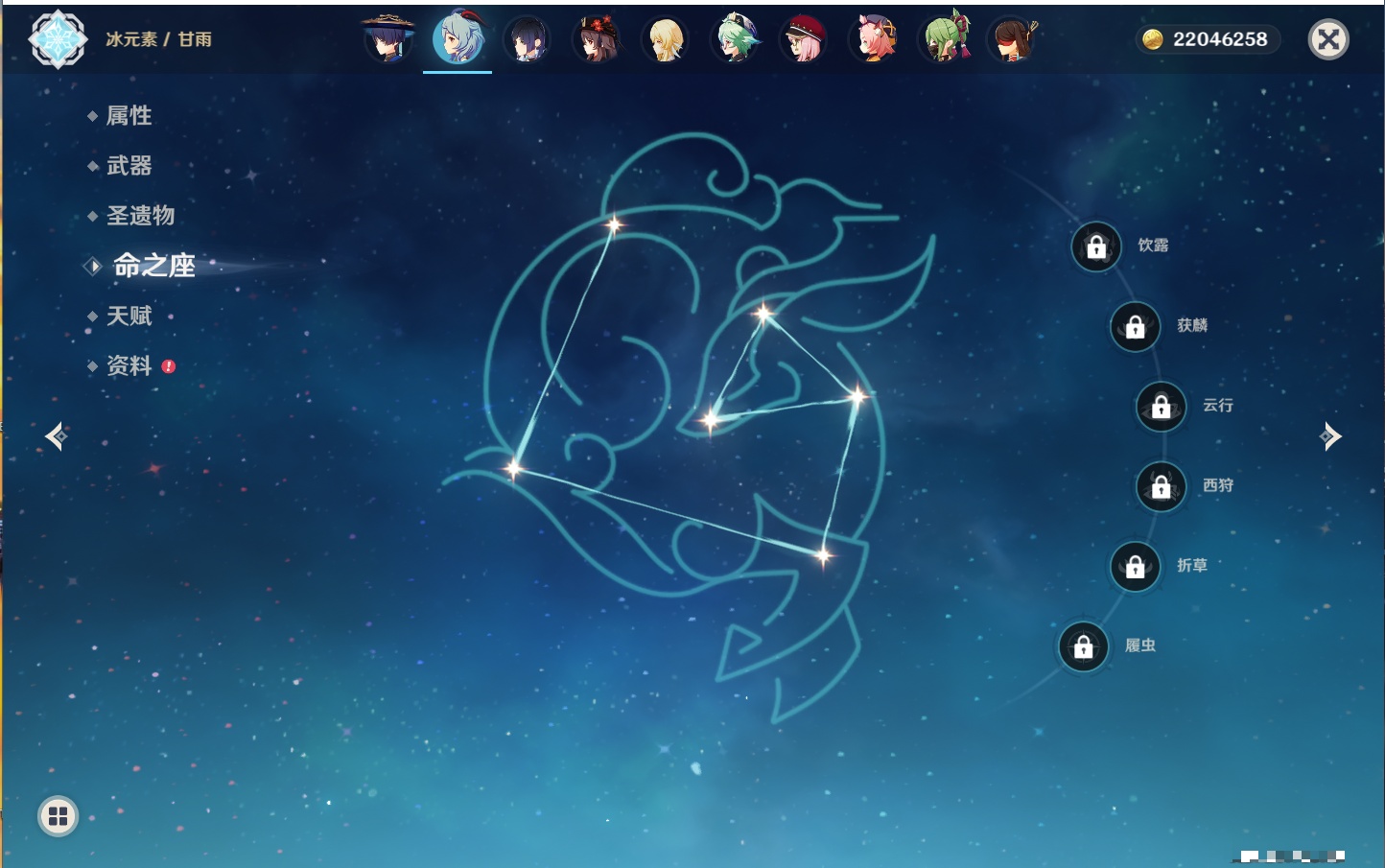Click the 云行 constellation label
1385x868 pixels.
coord(1218,406)
